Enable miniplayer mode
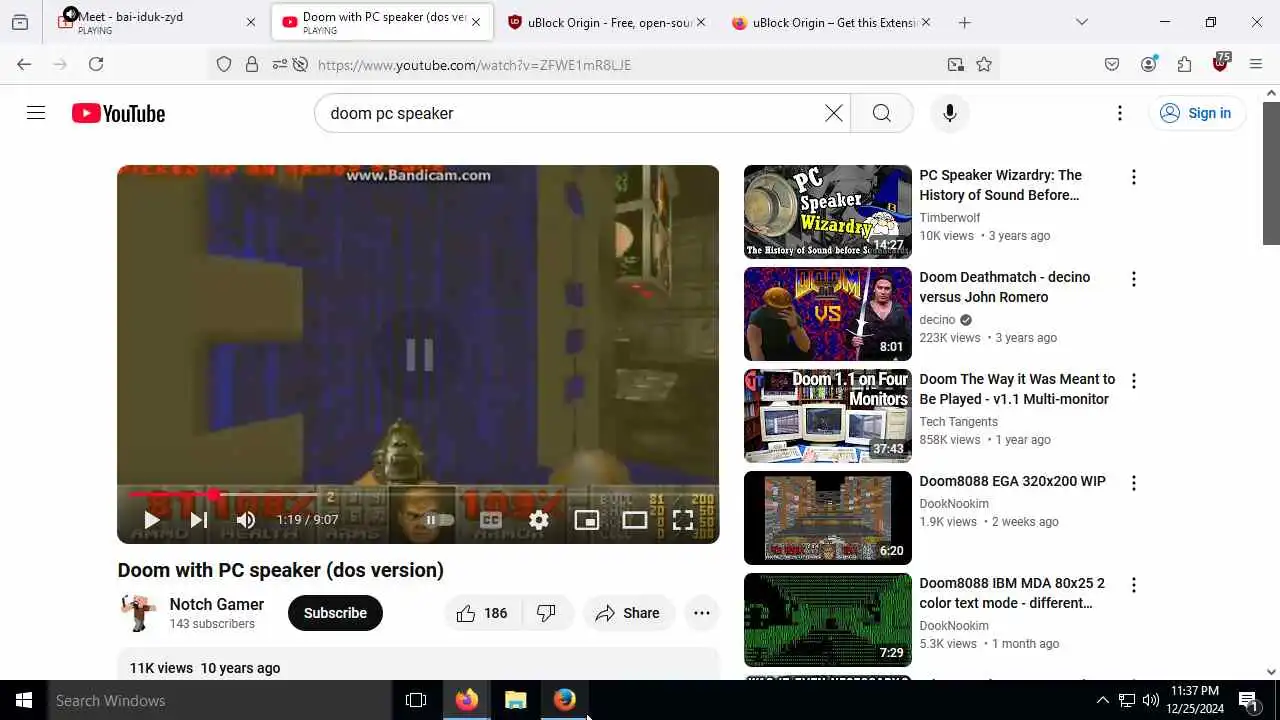The height and width of the screenshot is (720, 1280). [587, 520]
